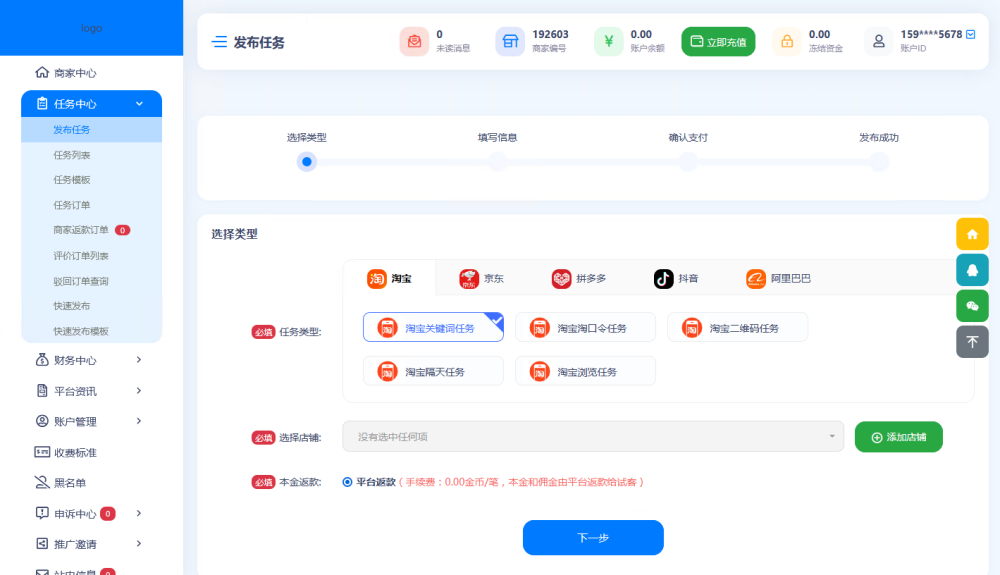Screen dimensions: 1000x575
Task: Click the JD (京东) logo icon
Action: 469,279
